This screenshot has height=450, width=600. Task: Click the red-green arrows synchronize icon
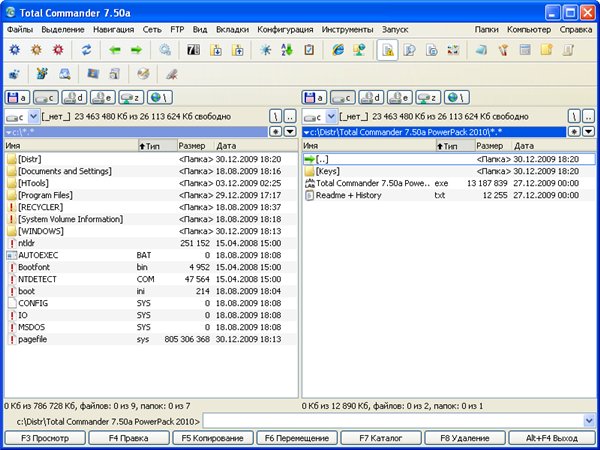tap(453, 50)
